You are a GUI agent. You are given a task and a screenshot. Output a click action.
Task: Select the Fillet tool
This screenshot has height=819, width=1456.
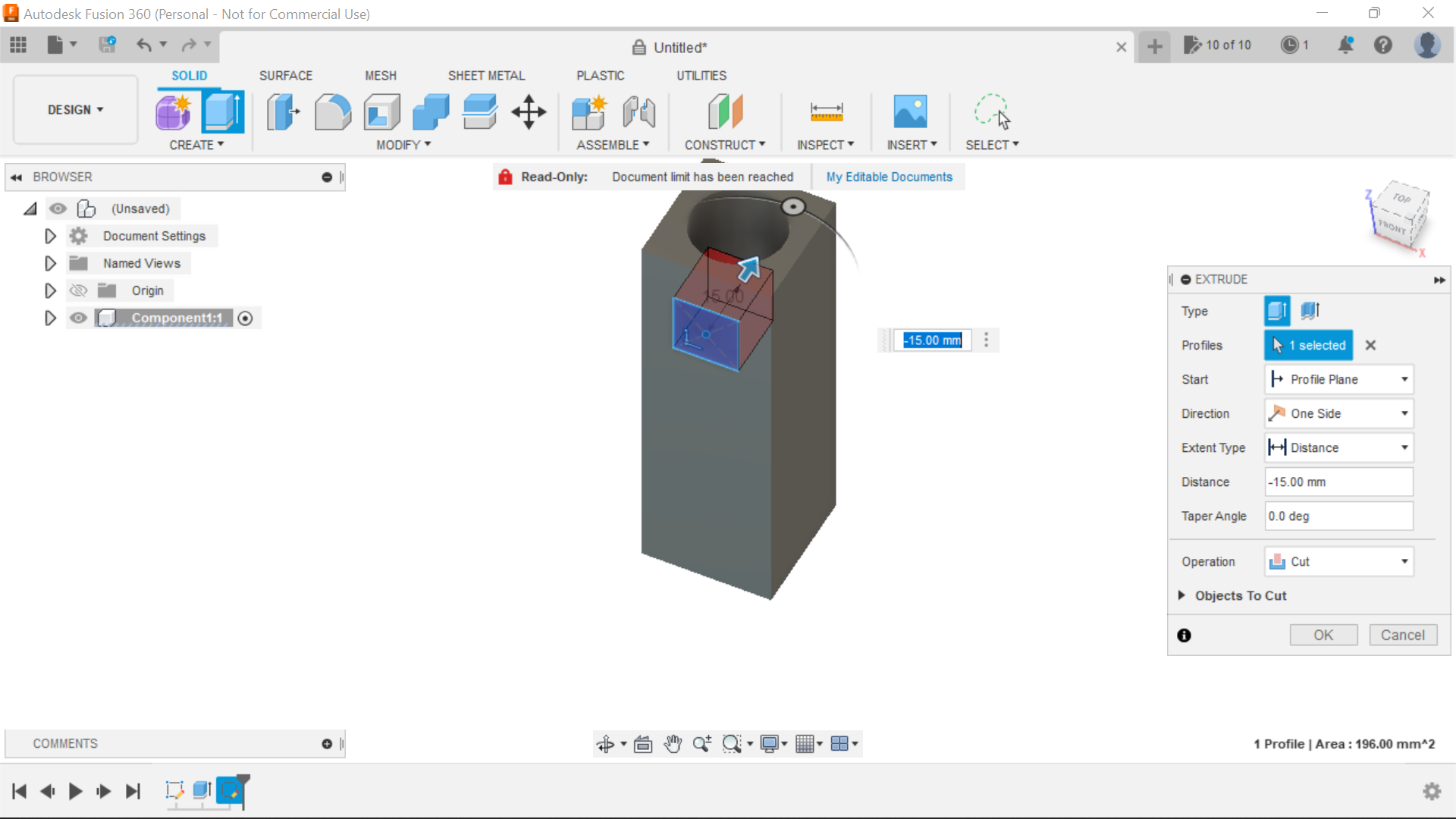(x=333, y=111)
